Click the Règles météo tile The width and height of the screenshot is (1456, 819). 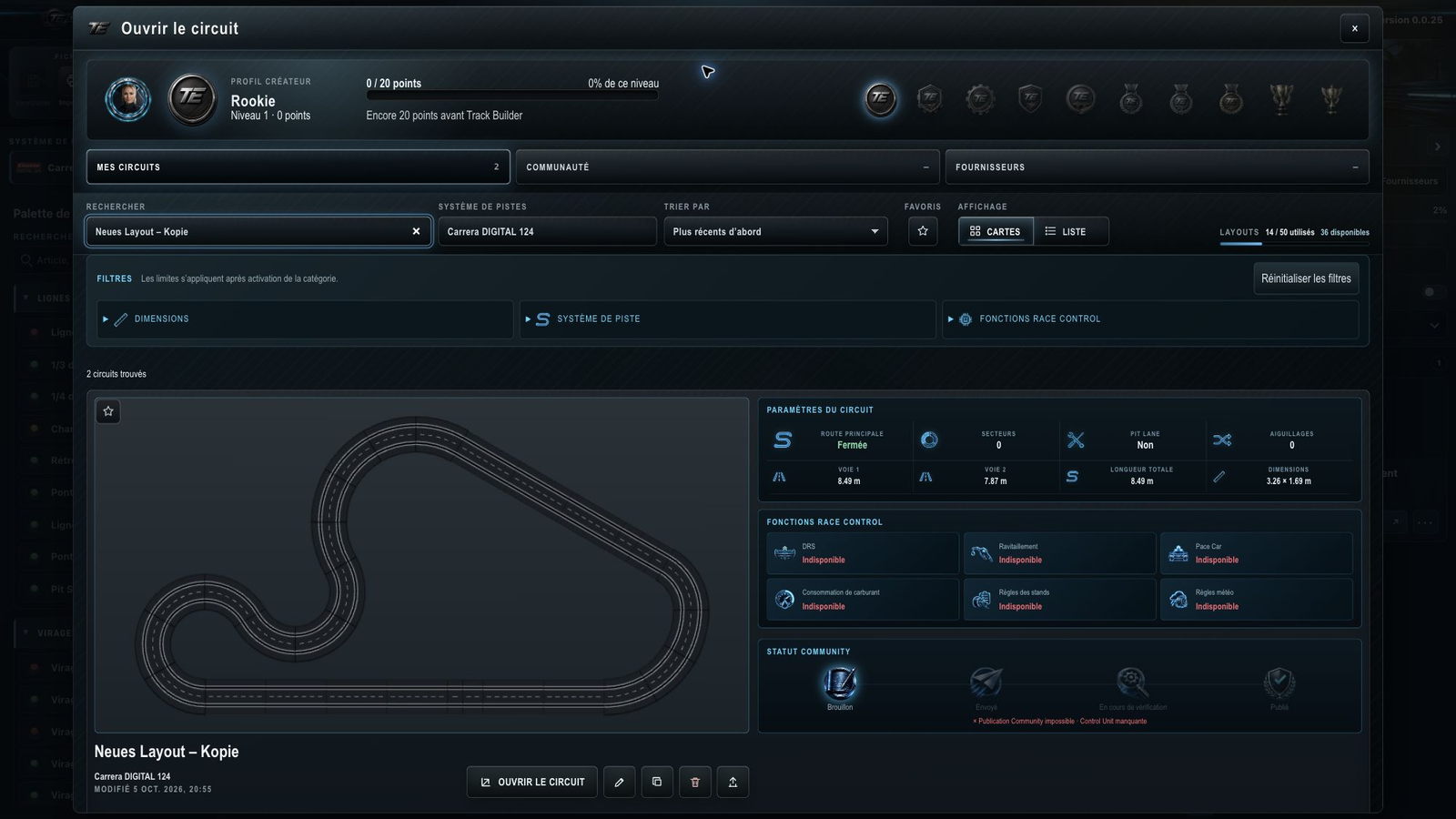(x=1256, y=600)
